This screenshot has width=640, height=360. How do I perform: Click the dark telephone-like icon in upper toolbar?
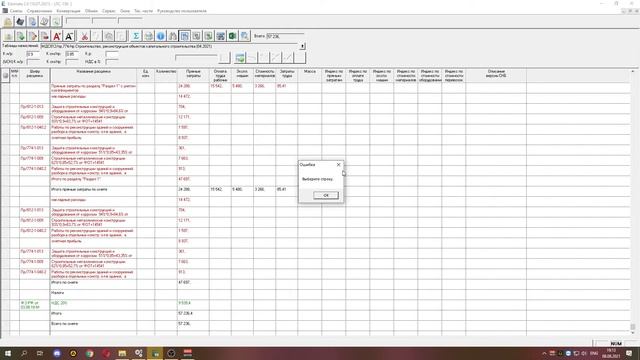coord(20,22)
